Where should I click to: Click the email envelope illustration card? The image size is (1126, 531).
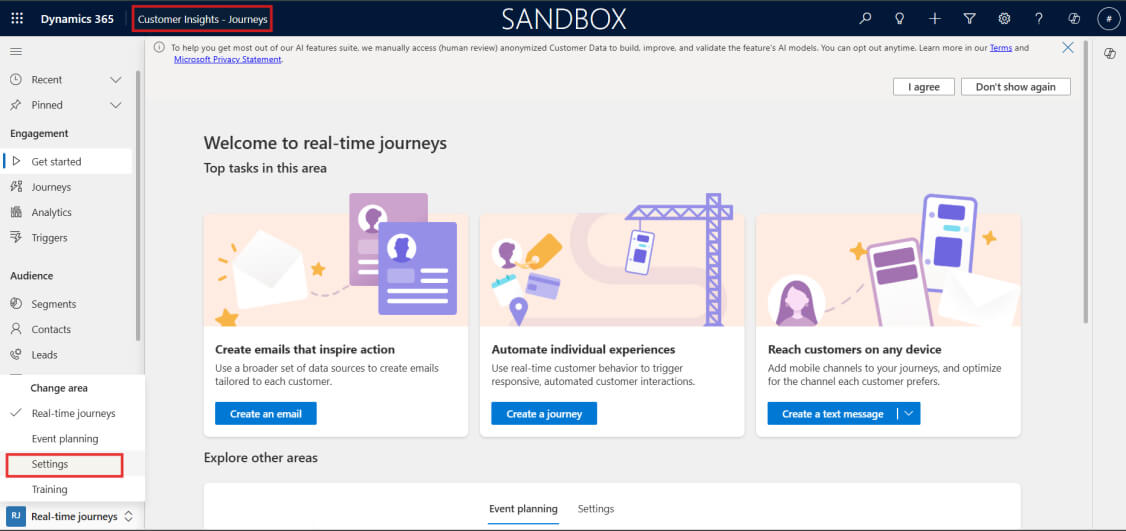point(335,259)
